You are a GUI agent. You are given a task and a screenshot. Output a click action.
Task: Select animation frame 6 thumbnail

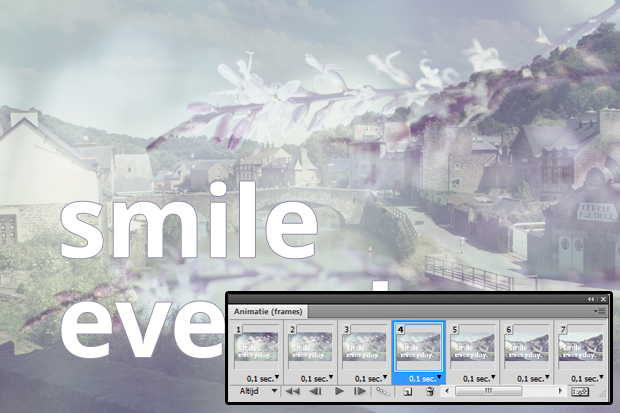coord(527,346)
